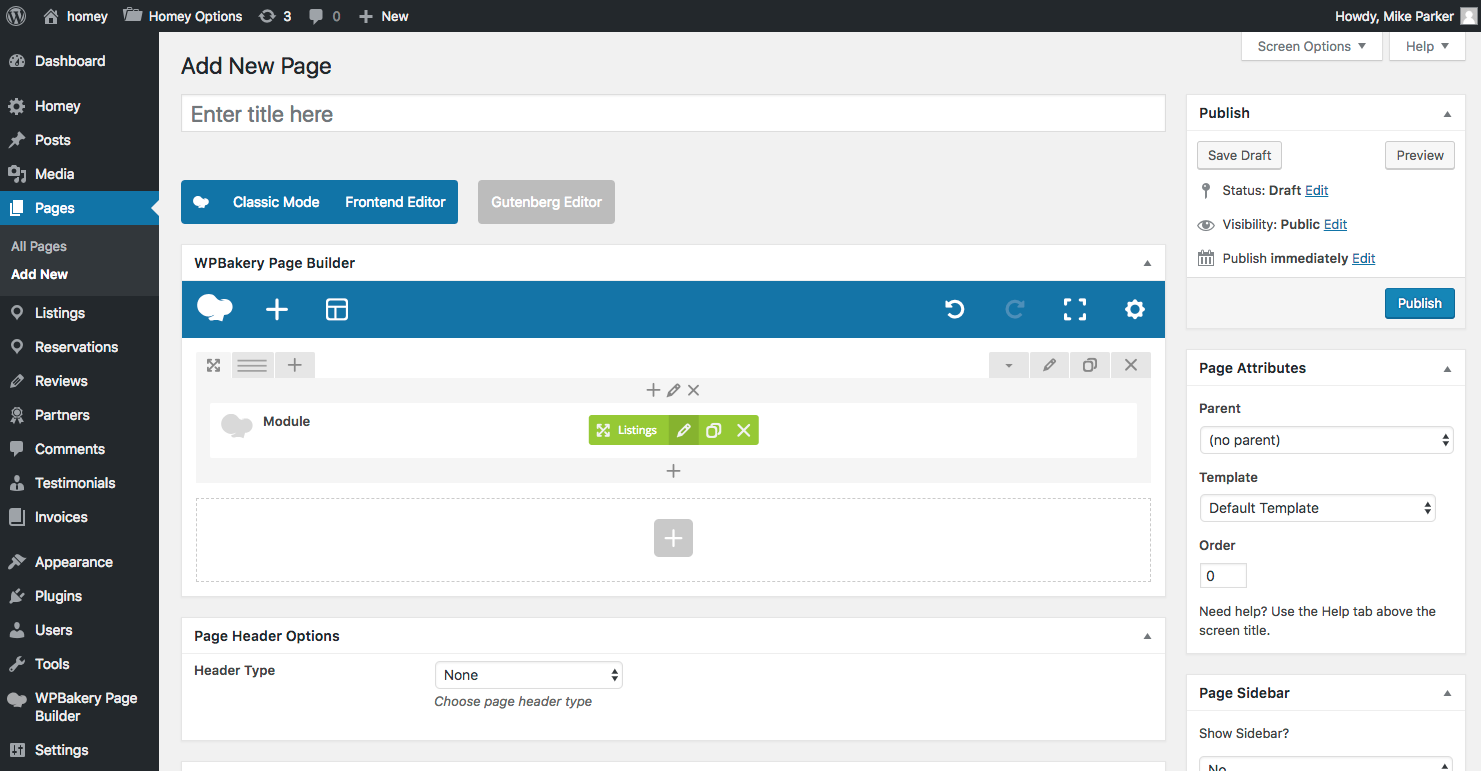Open Parent page dropdown
The height and width of the screenshot is (771, 1481).
1326,440
